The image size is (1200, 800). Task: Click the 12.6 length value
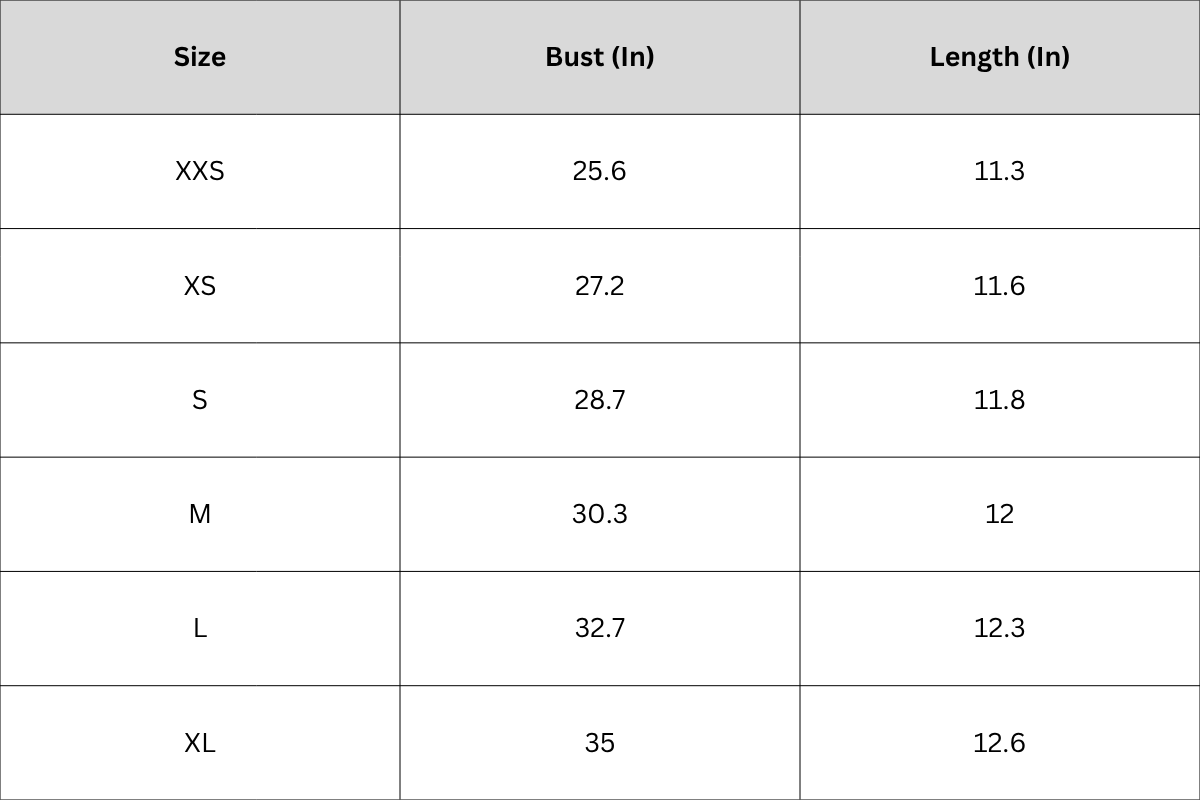coord(1000,743)
